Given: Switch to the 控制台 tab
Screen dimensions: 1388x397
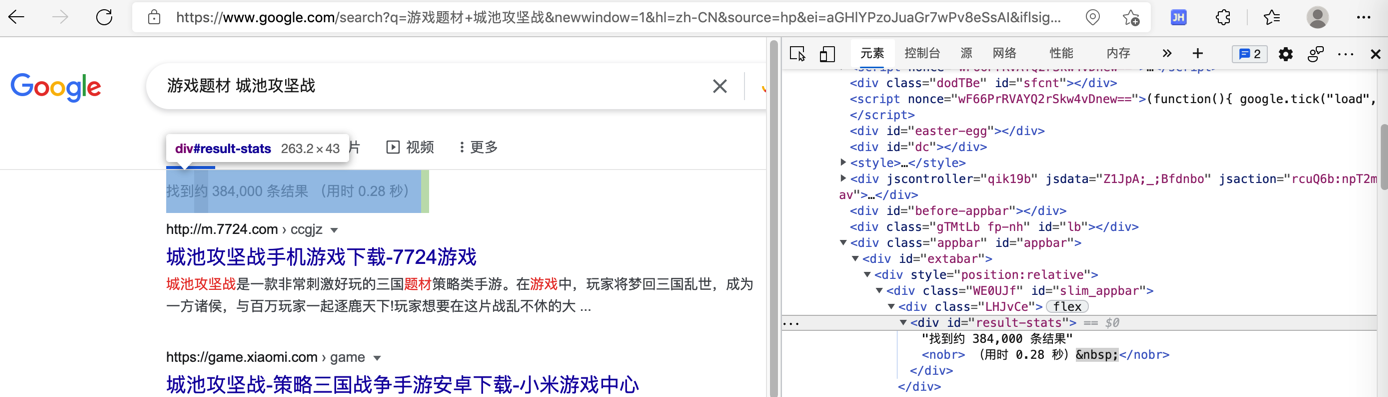Looking at the screenshot, I should [922, 54].
